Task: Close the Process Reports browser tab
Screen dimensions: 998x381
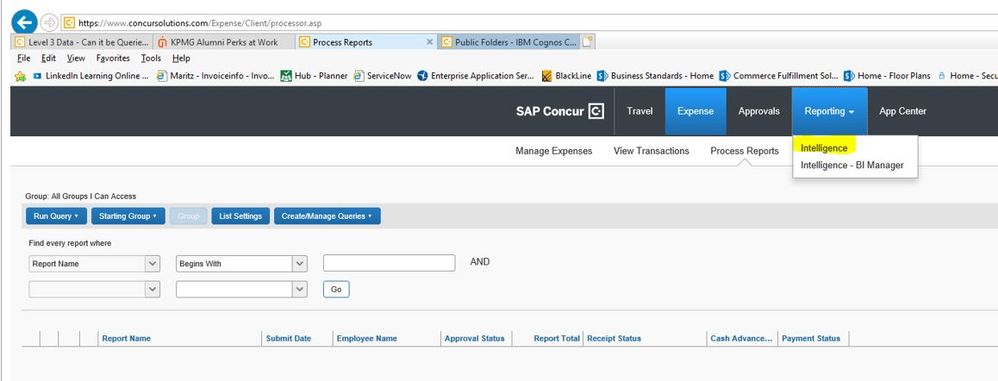Action: pos(430,42)
